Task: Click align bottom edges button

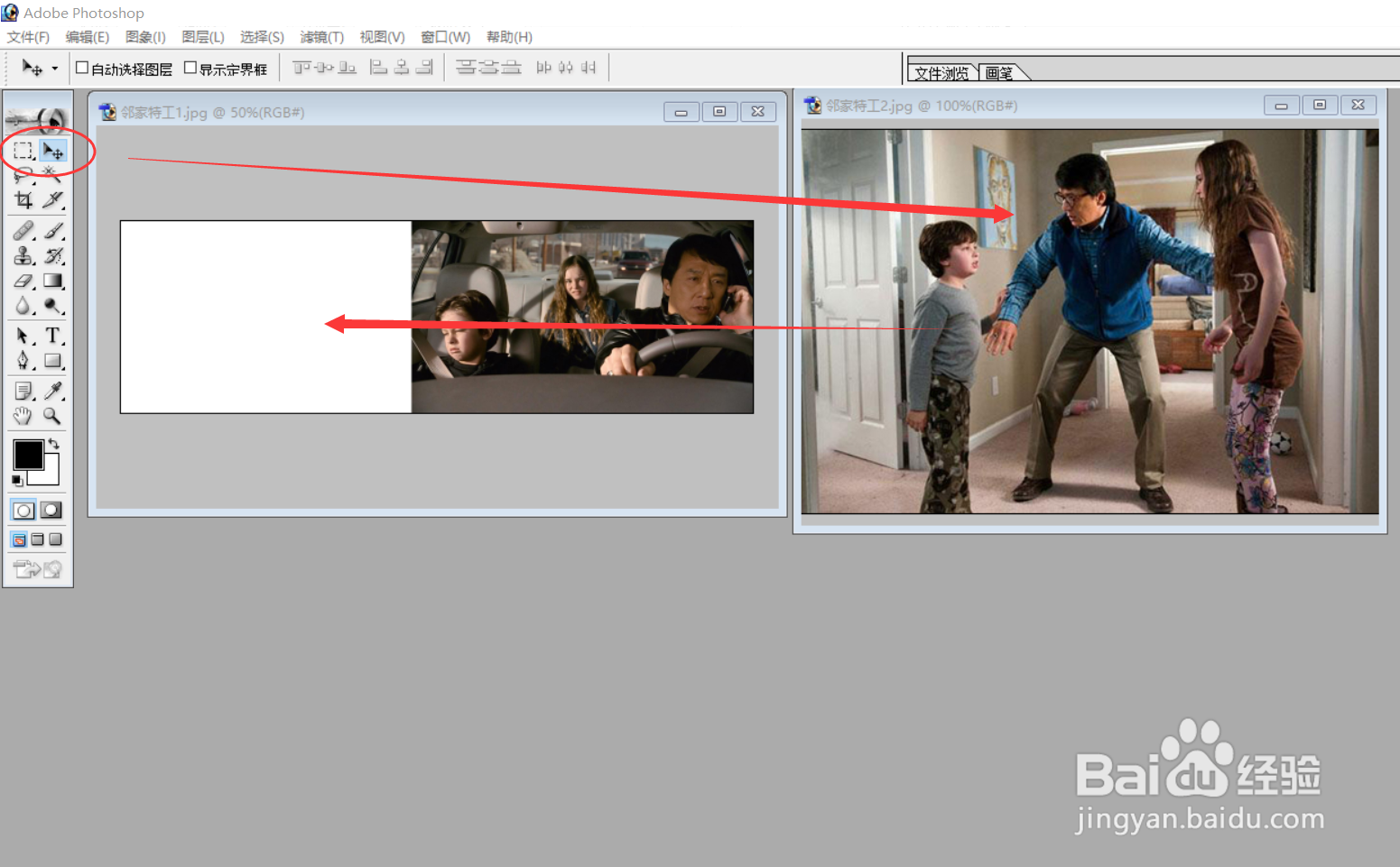Action: tap(347, 68)
